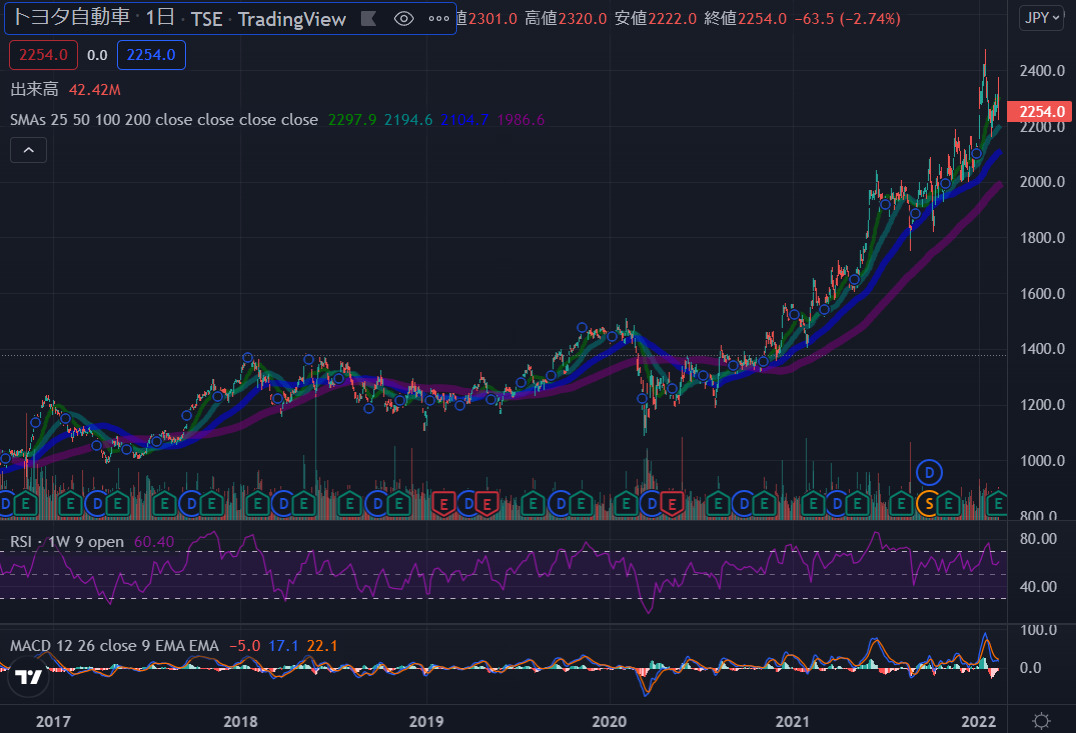The height and width of the screenshot is (733, 1076).
Task: Click the 1日 interval label in title
Action: 160,17
